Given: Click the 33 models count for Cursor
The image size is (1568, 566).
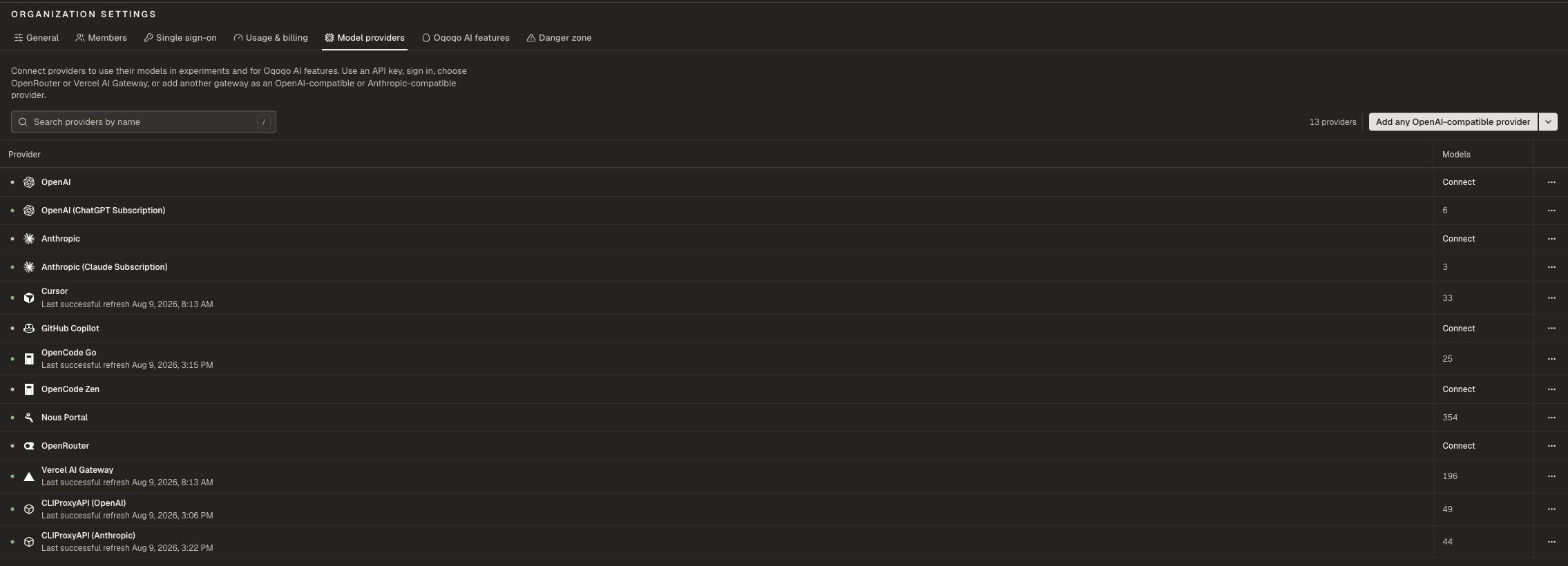Looking at the screenshot, I should pos(1447,298).
